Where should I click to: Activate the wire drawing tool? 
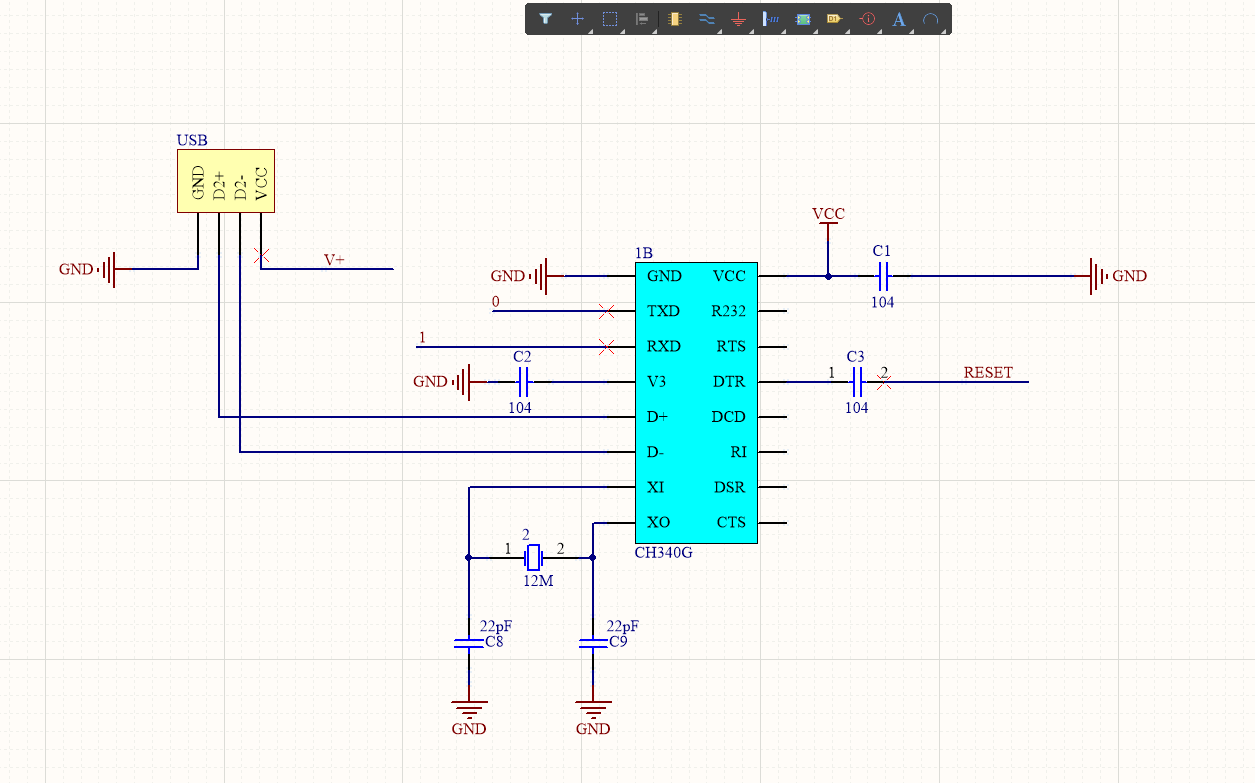tap(706, 18)
